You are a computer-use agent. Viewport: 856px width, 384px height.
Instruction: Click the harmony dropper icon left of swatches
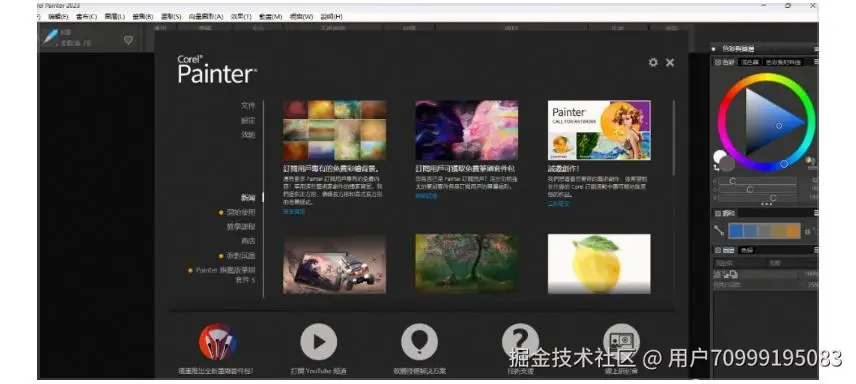[x=719, y=231]
